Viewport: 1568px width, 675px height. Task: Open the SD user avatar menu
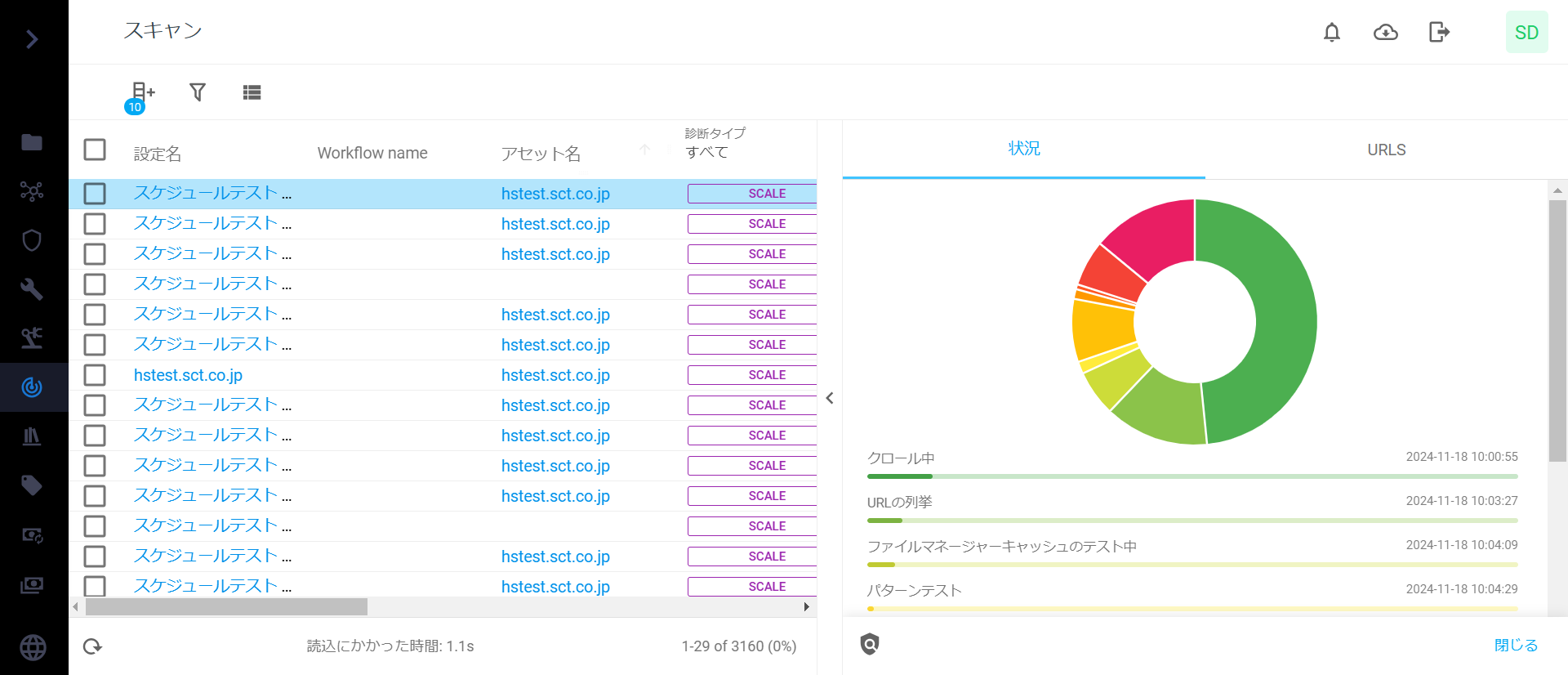1527,32
